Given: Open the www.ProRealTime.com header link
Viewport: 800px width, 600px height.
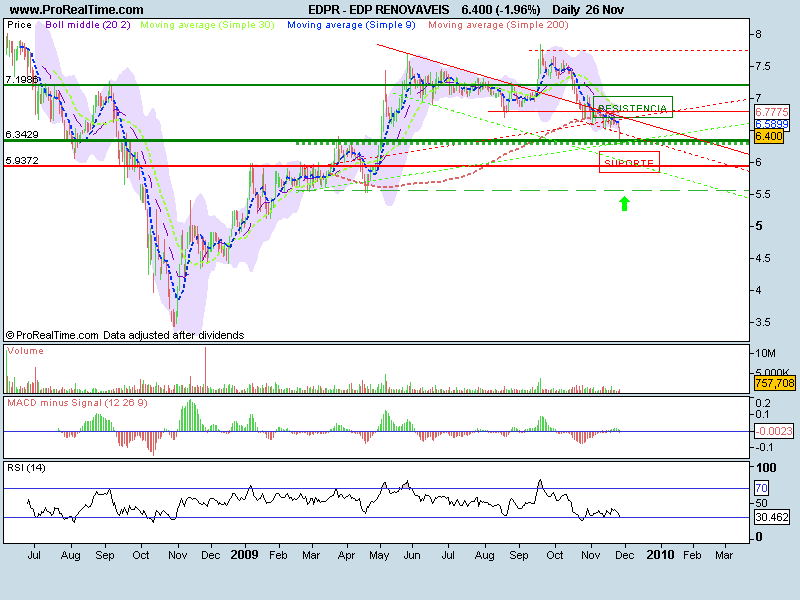Looking at the screenshot, I should [x=77, y=10].
